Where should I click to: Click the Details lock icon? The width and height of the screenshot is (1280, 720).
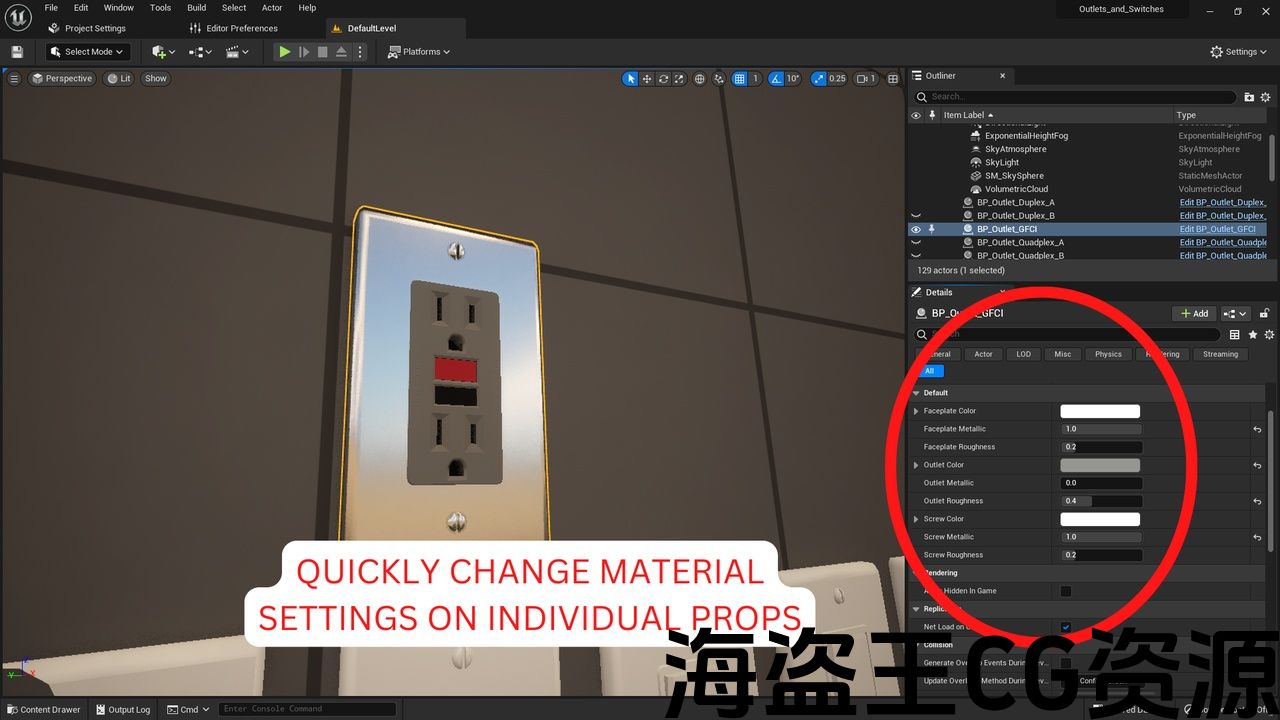coord(1266,313)
